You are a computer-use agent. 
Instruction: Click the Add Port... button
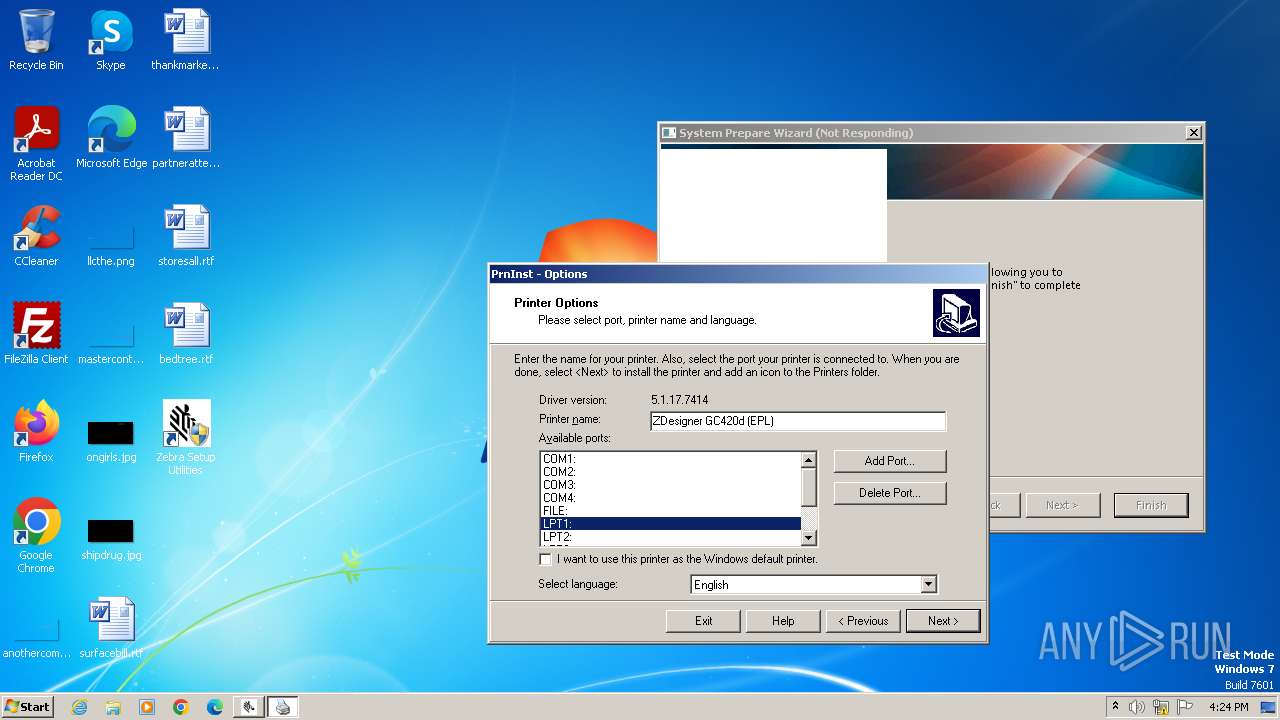click(x=889, y=461)
